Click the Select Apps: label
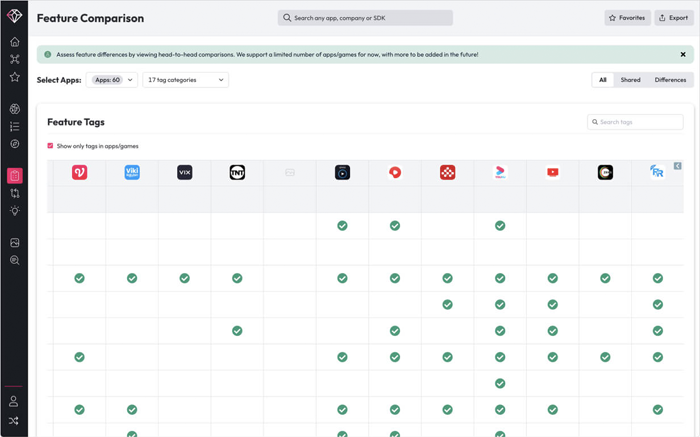 point(59,80)
